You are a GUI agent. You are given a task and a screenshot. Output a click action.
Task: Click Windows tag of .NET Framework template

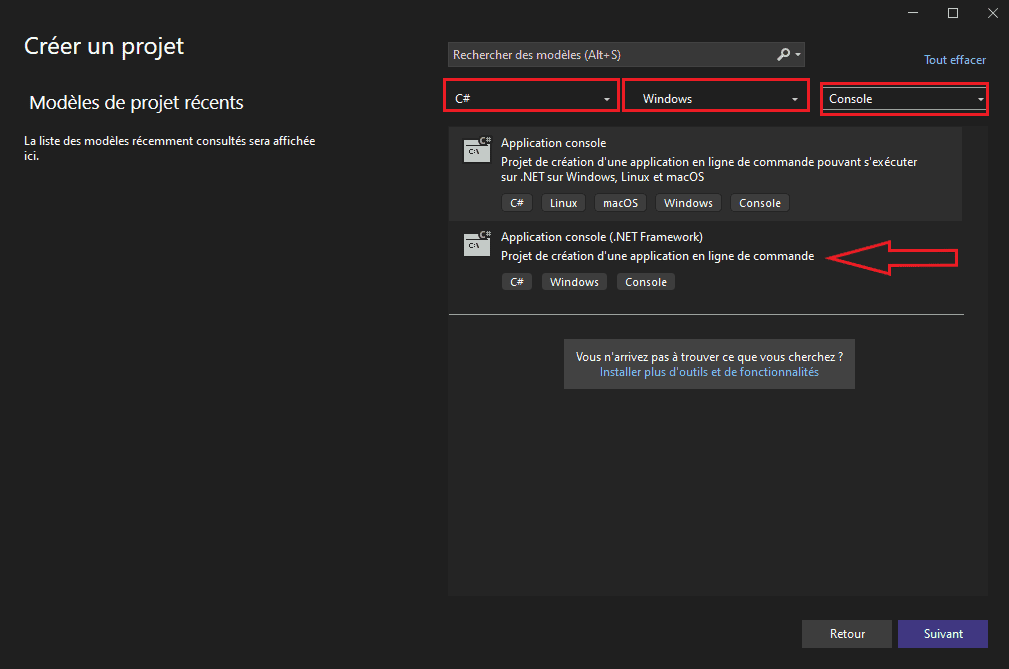point(574,282)
